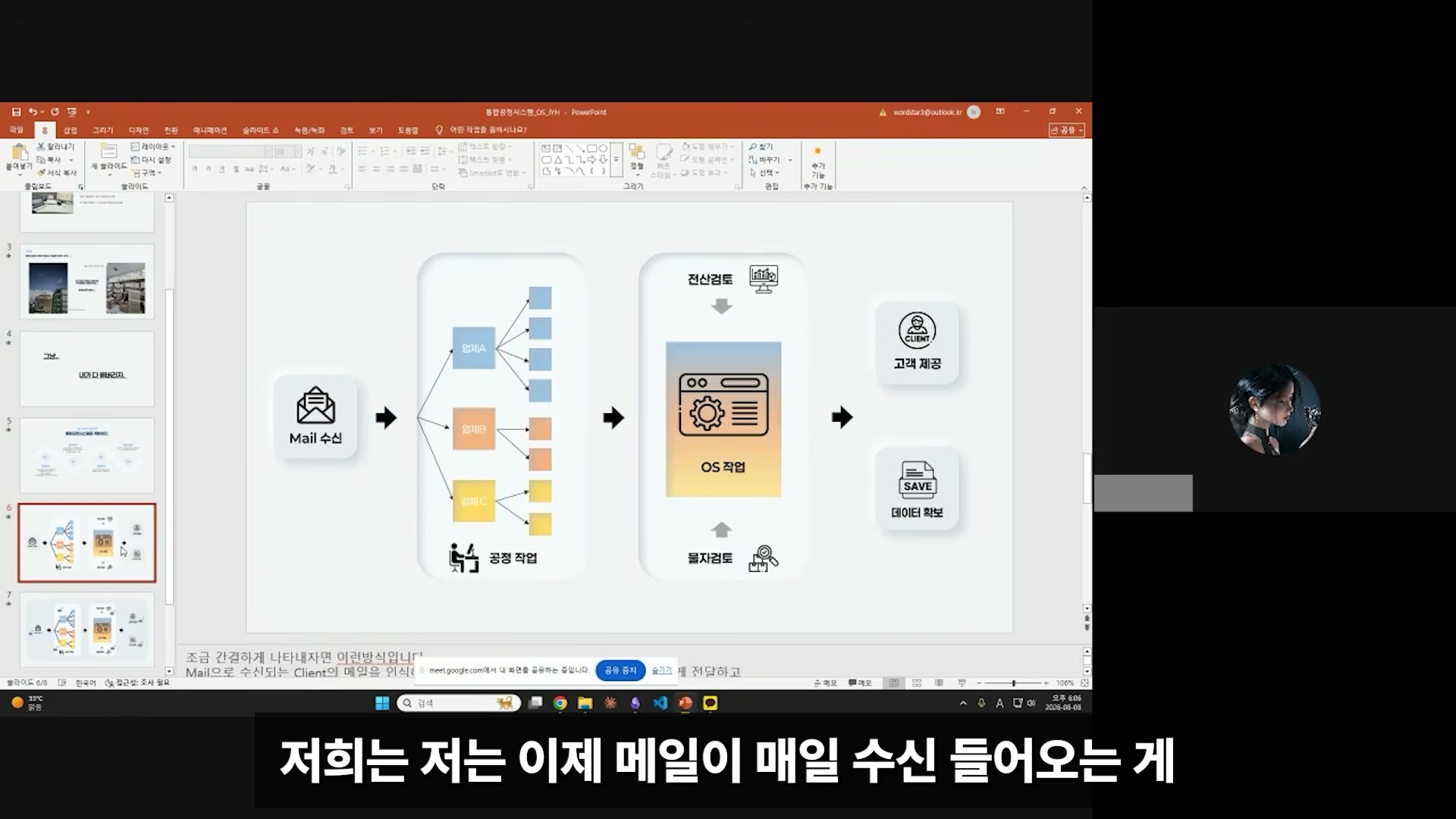Open the font size combo box
Screen dimensions: 1456x819
pos(287,152)
